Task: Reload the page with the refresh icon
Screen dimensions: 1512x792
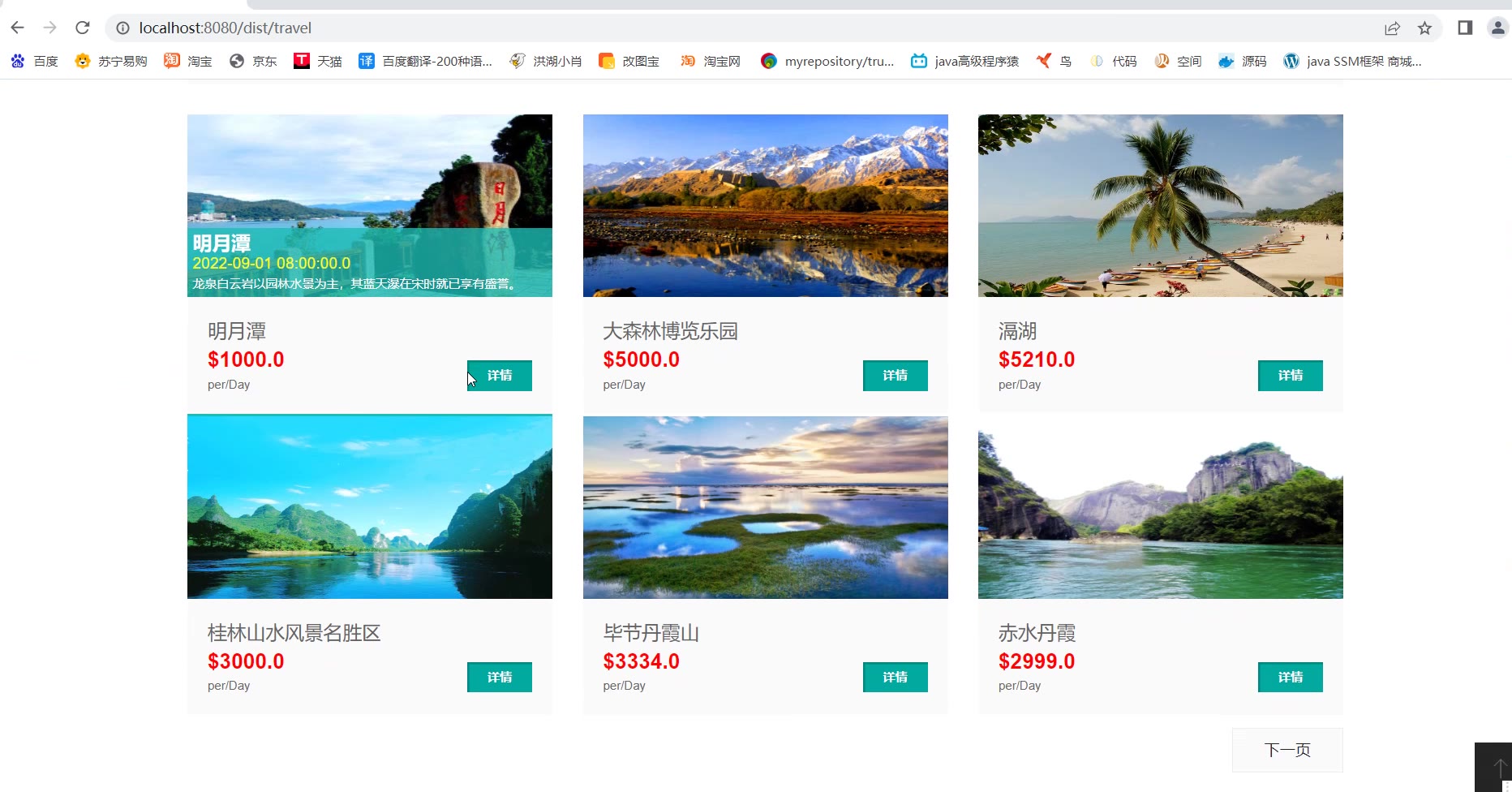Action: pos(82,28)
